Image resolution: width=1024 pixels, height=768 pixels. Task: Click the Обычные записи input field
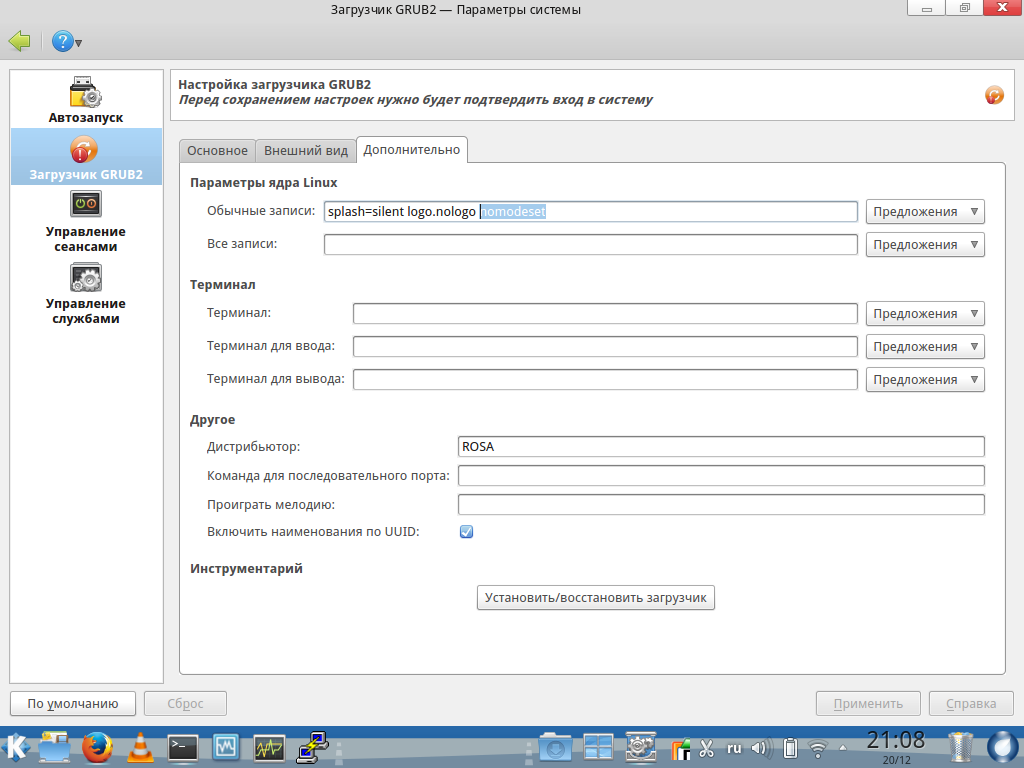[x=590, y=212]
